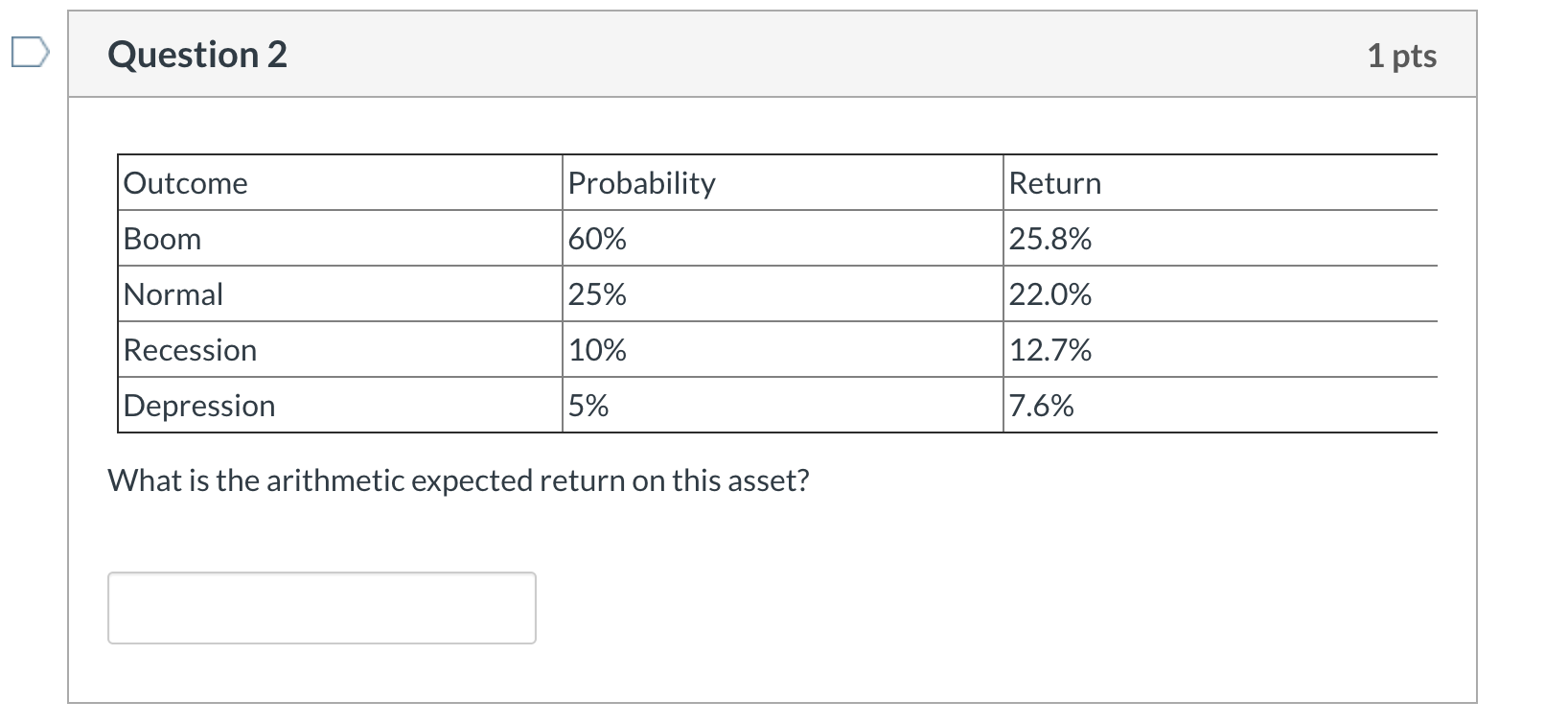This screenshot has height=725, width=1568.
Task: Click the Recession outcome cell
Action: click(x=190, y=349)
